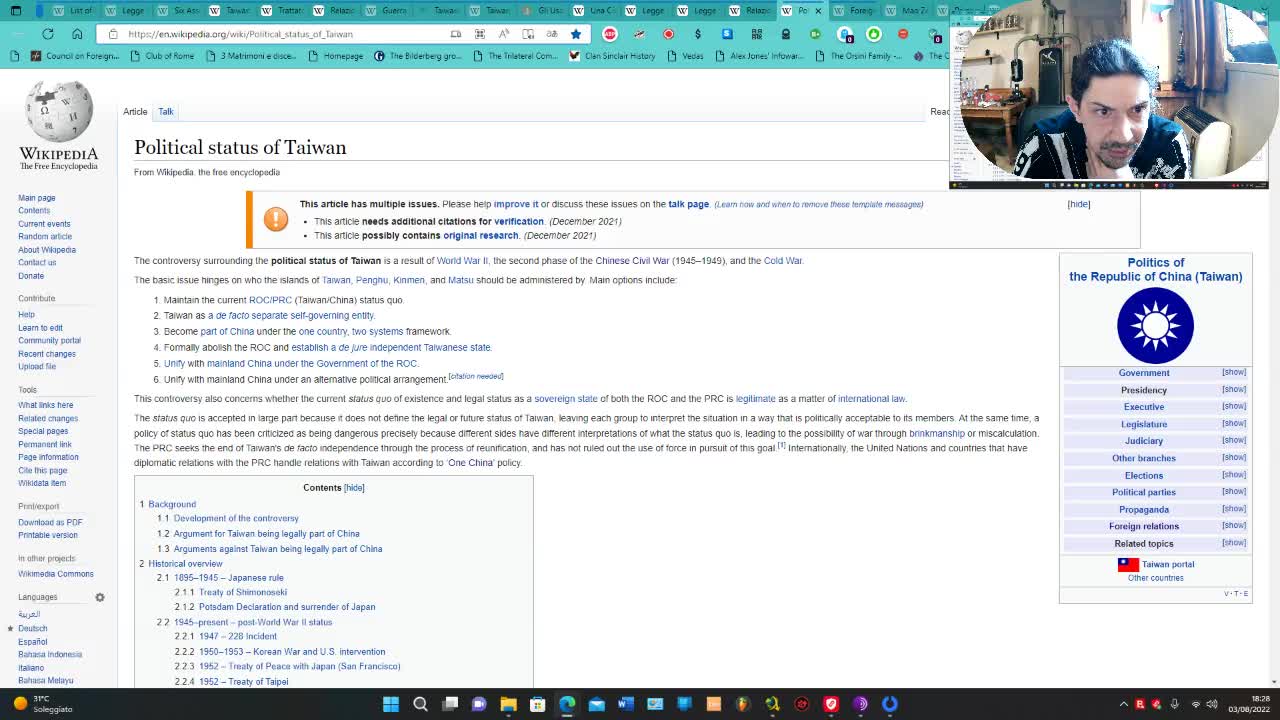Expand Presidency section with show
1280x720 pixels.
(x=1233, y=389)
